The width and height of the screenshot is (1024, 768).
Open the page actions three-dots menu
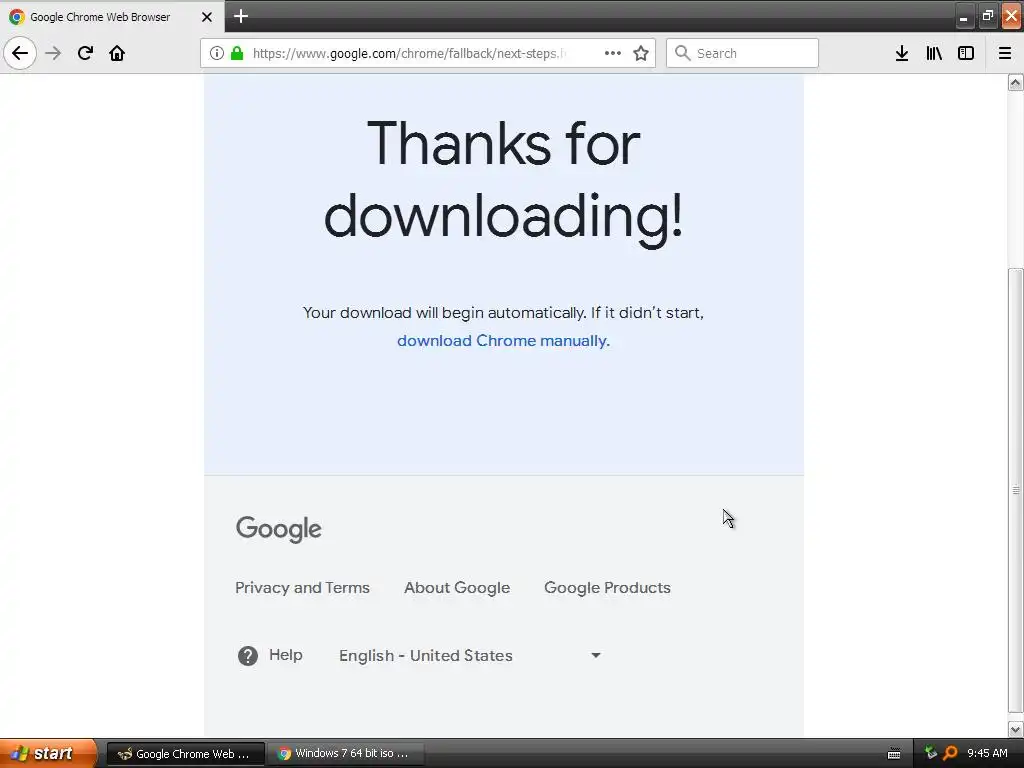(613, 53)
